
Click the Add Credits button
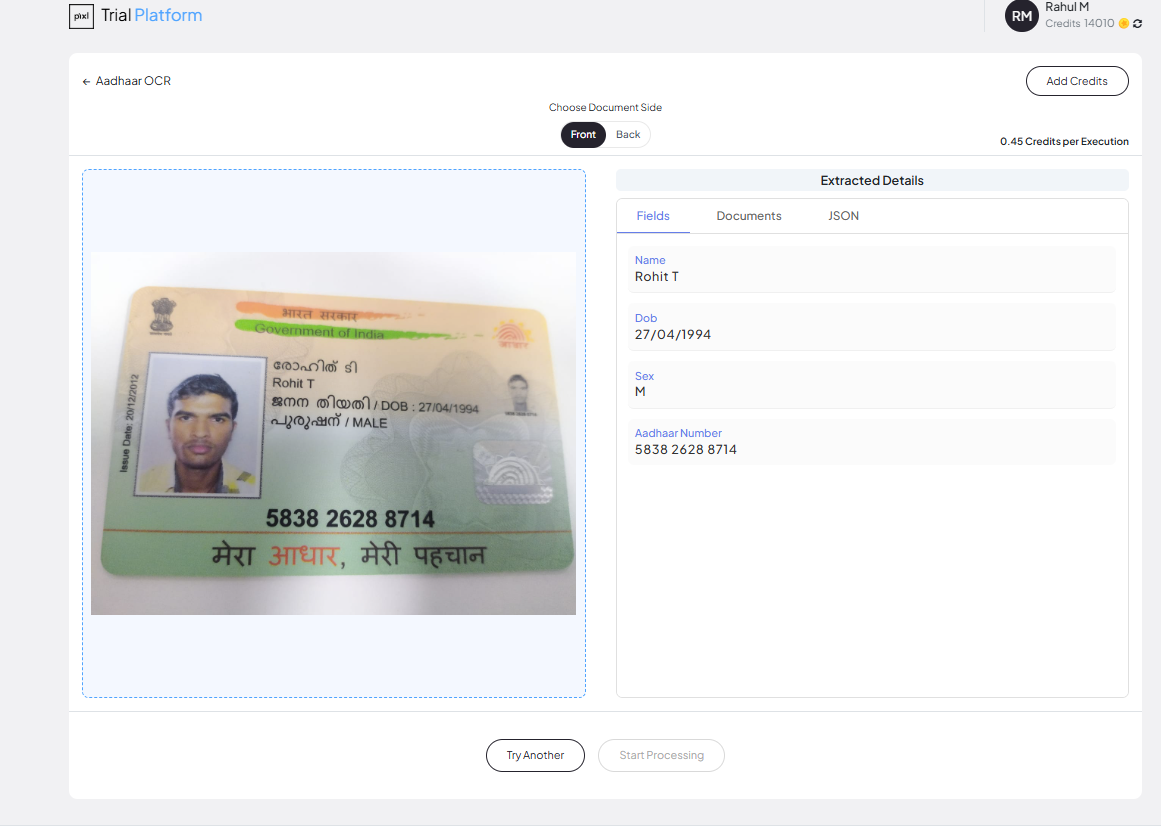click(1077, 80)
